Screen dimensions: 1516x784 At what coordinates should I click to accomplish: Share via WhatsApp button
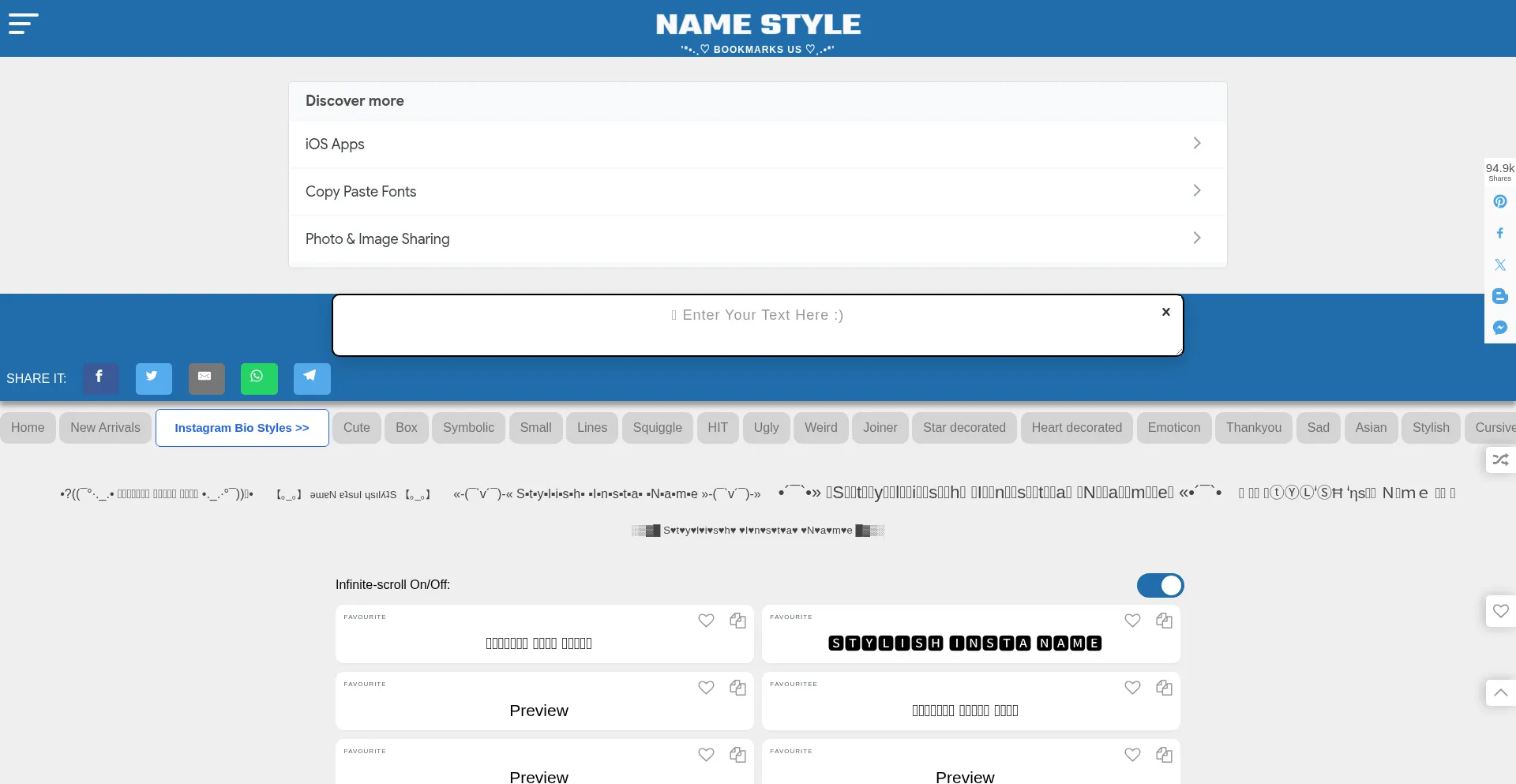tap(259, 379)
